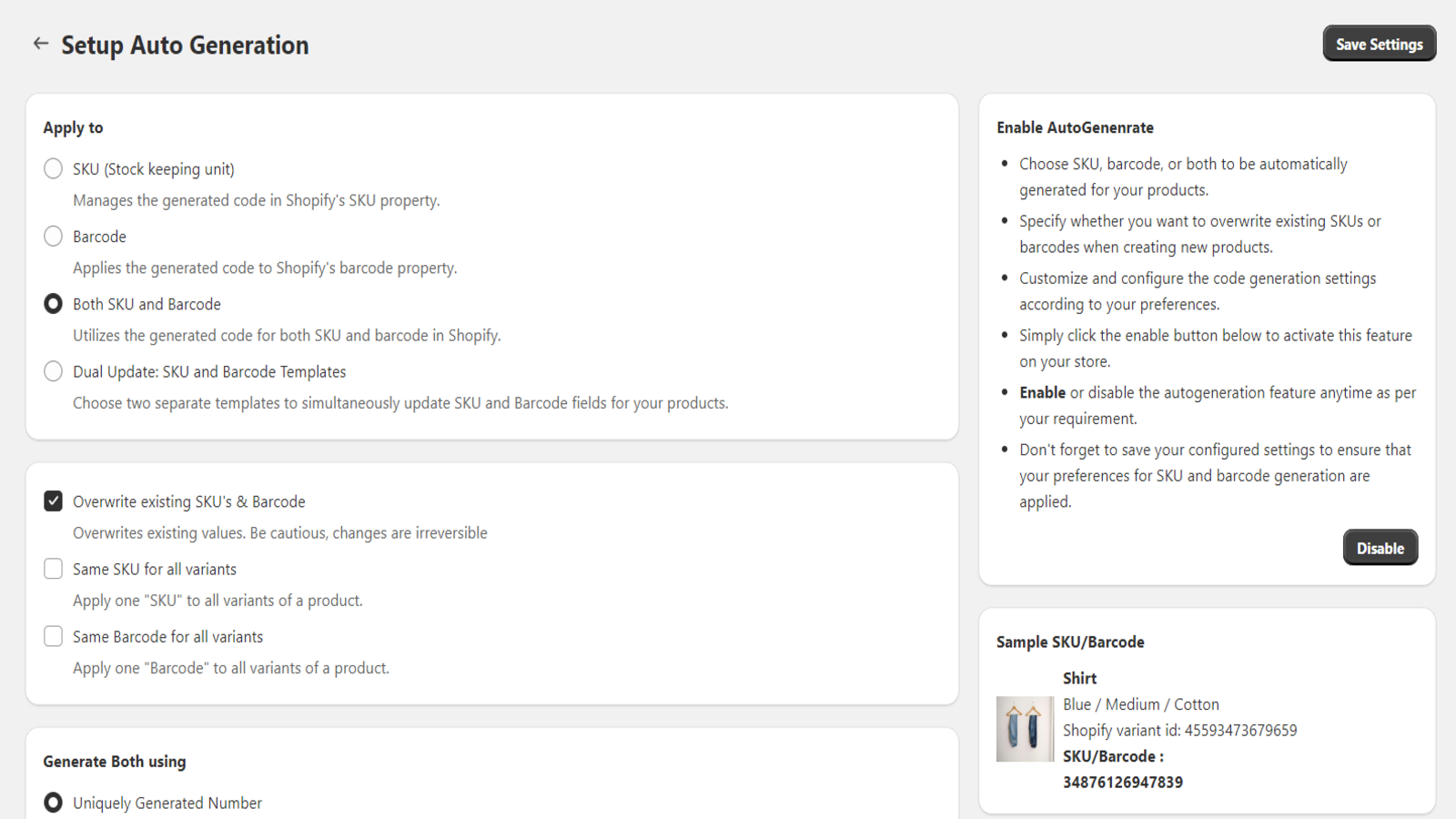1456x819 pixels.
Task: Click the Blue / Medium / Cotton variant label
Action: [x=1141, y=703]
